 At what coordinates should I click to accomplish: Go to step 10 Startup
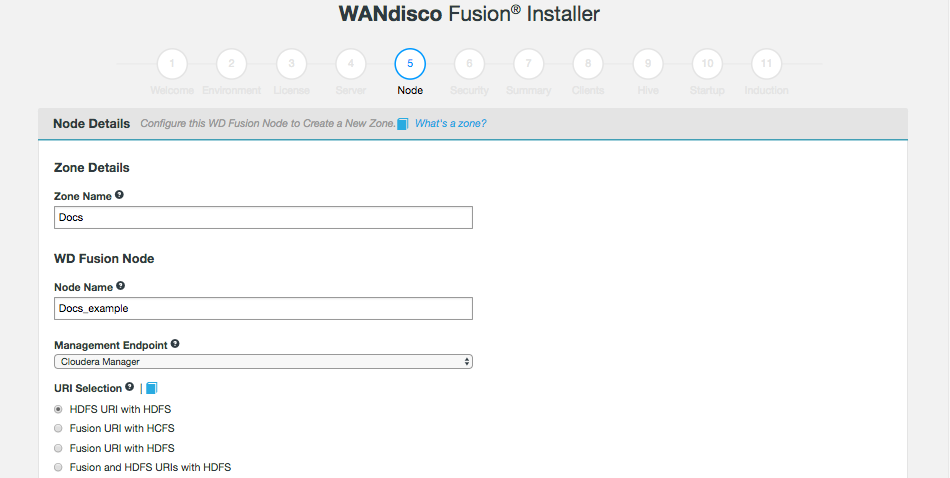point(707,64)
